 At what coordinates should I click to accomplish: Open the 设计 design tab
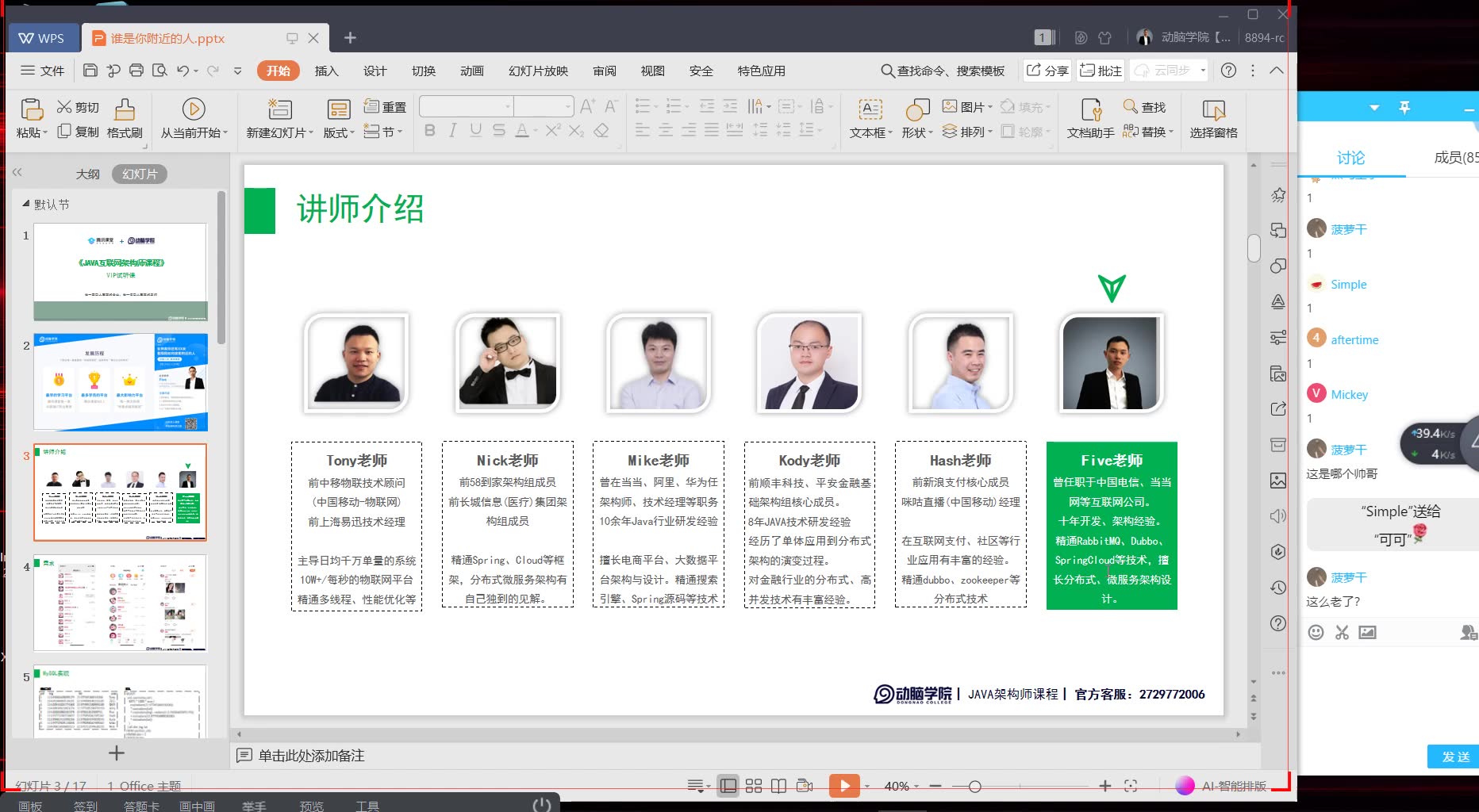(375, 71)
